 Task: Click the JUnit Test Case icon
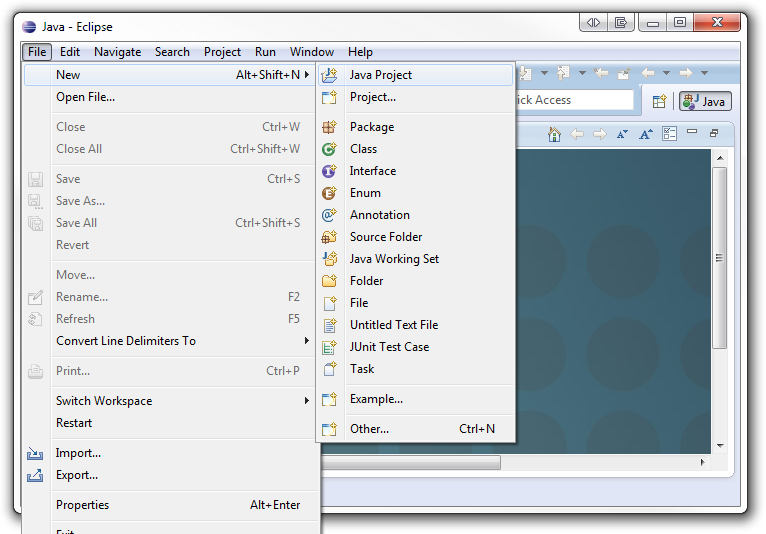pos(329,347)
